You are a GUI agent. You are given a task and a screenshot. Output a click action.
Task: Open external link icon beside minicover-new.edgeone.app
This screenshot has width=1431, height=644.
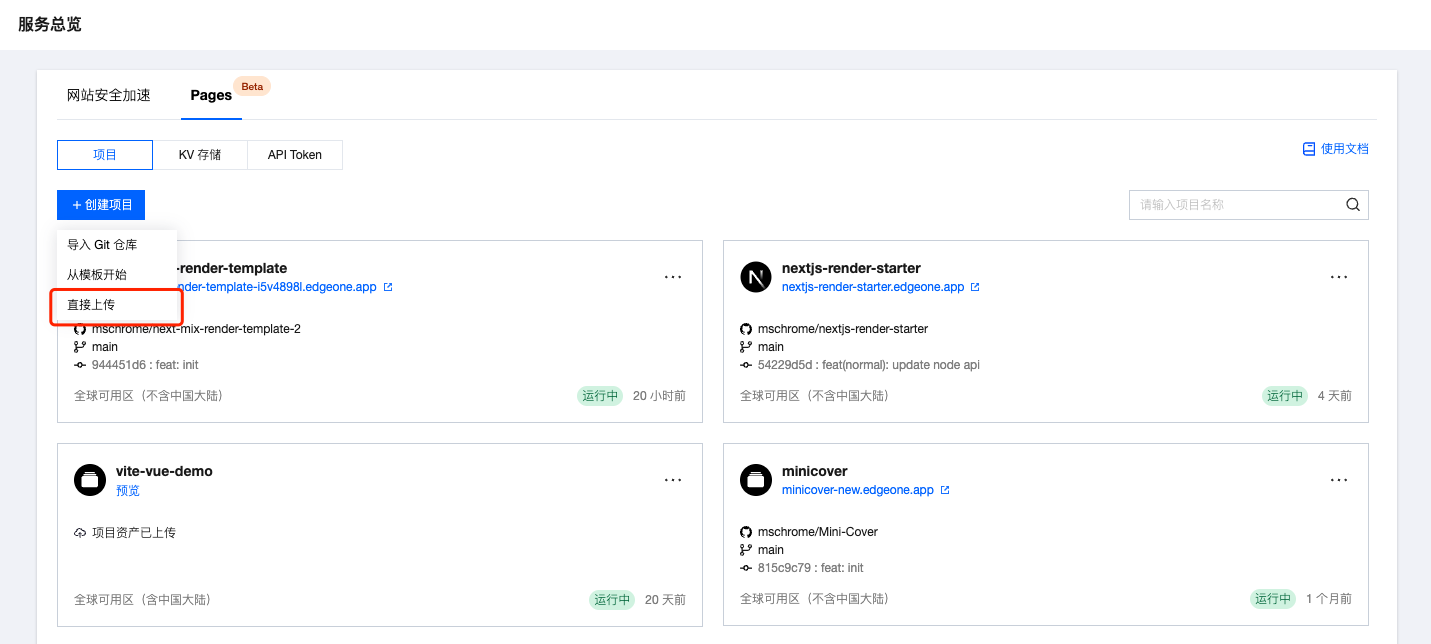pyautogui.click(x=945, y=490)
